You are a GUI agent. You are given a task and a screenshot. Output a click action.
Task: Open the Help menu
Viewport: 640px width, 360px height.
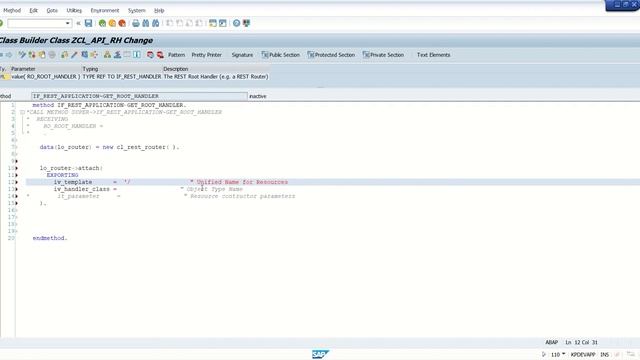pos(159,10)
